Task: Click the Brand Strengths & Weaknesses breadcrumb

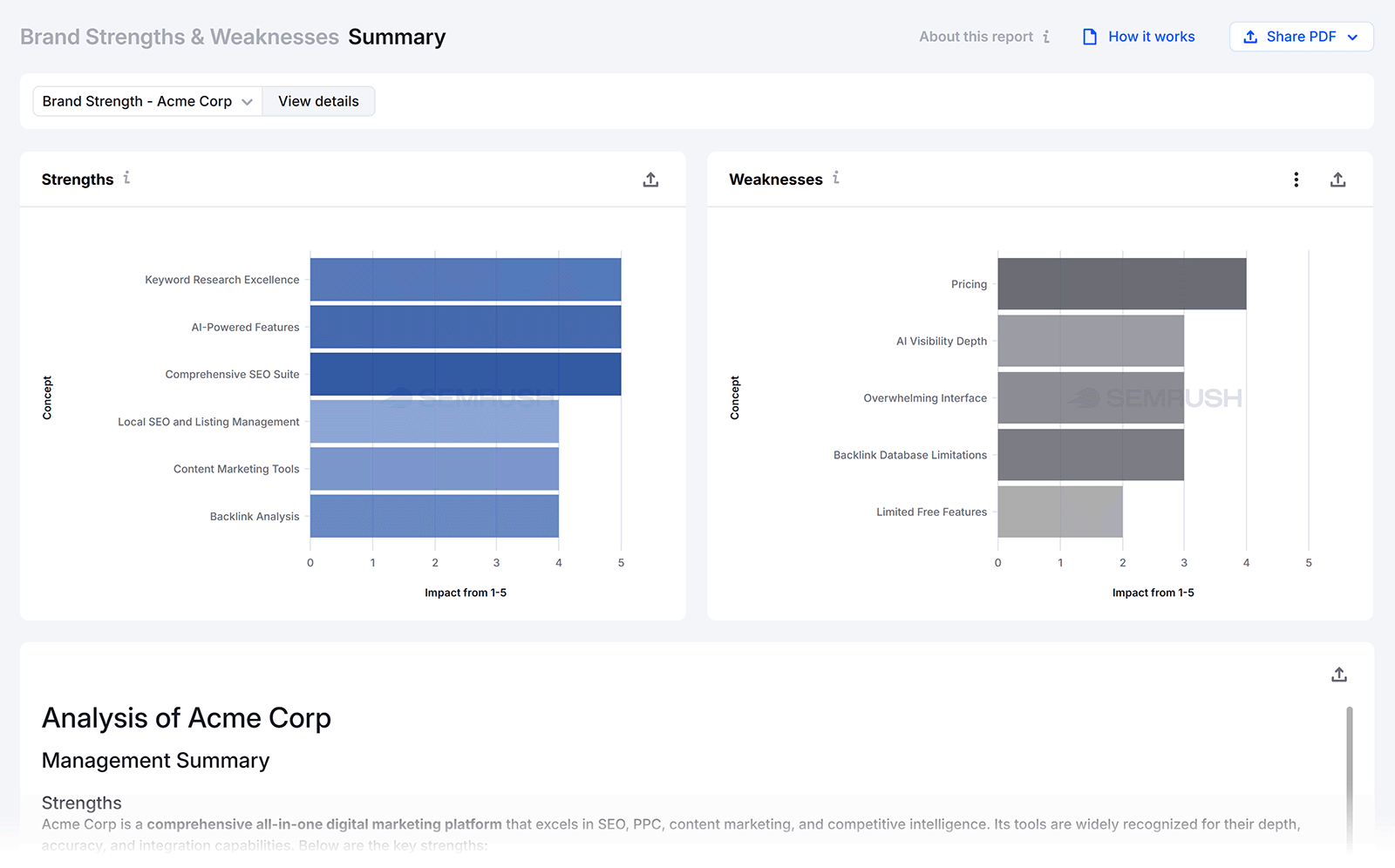Action: coord(180,37)
